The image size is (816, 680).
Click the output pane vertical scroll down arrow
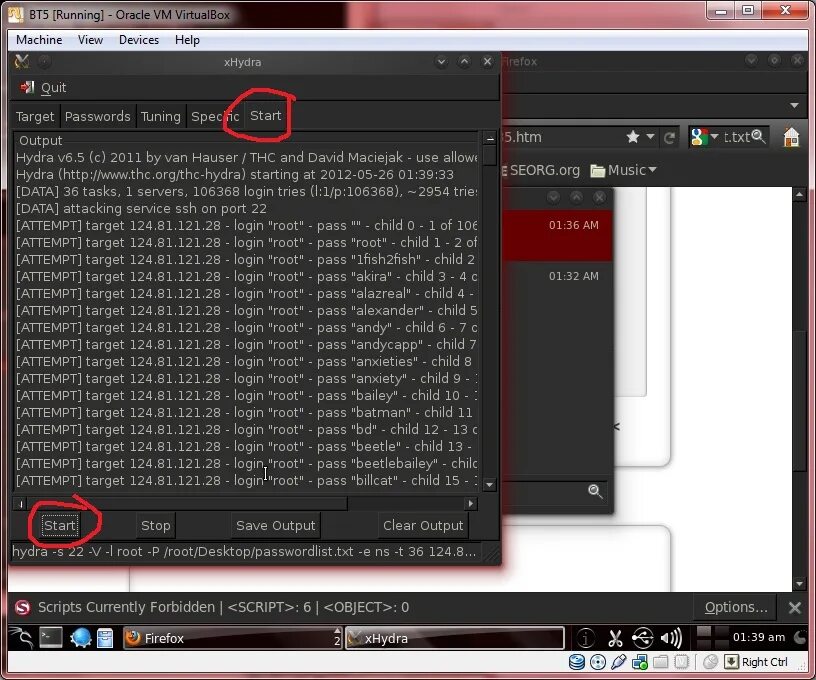coord(489,484)
